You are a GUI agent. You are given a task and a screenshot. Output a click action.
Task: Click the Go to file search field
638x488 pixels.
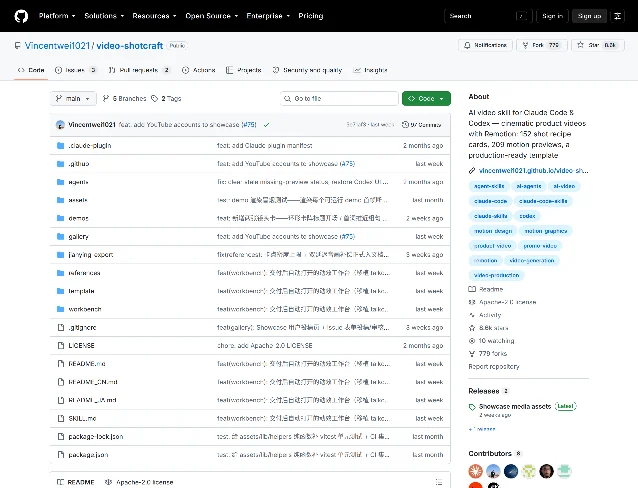(339, 98)
